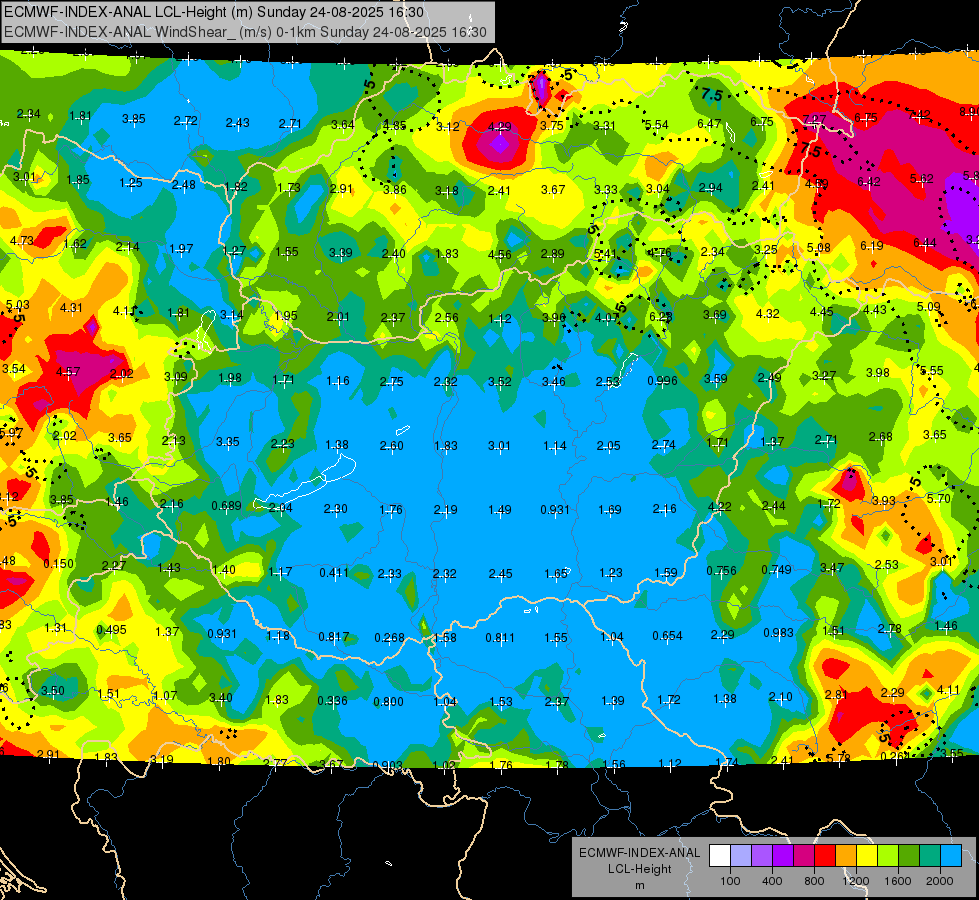Click the LCL-Height label in the legend
Screen dimensions: 979x900
click(639, 869)
